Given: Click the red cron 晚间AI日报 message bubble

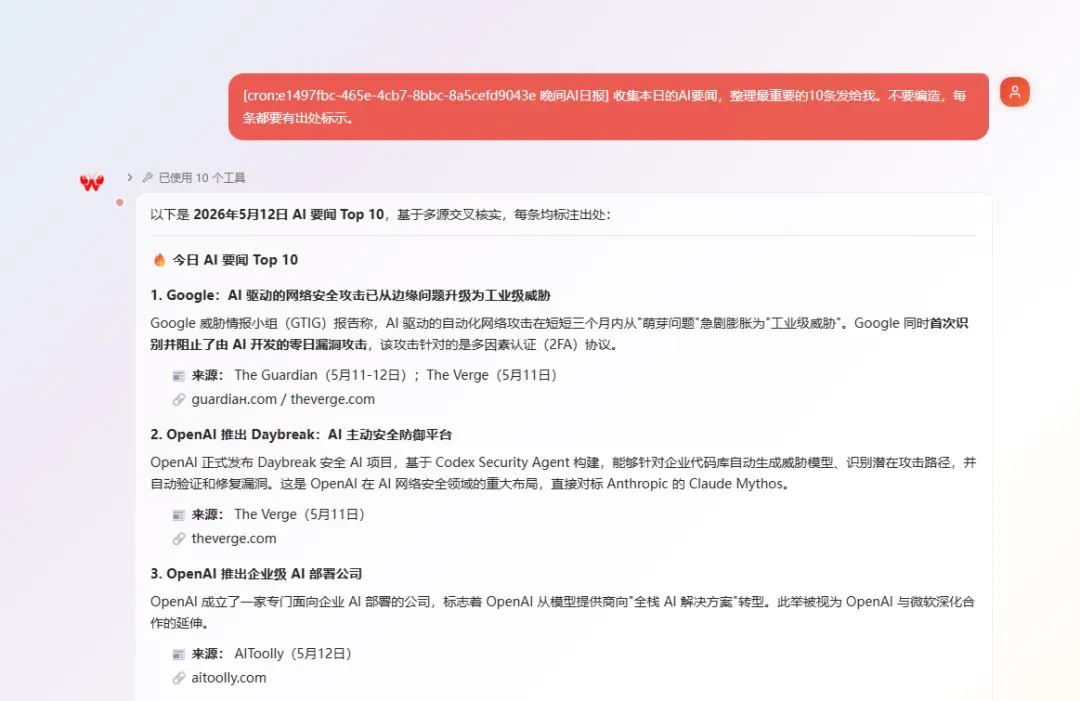Looking at the screenshot, I should pyautogui.click(x=608, y=107).
